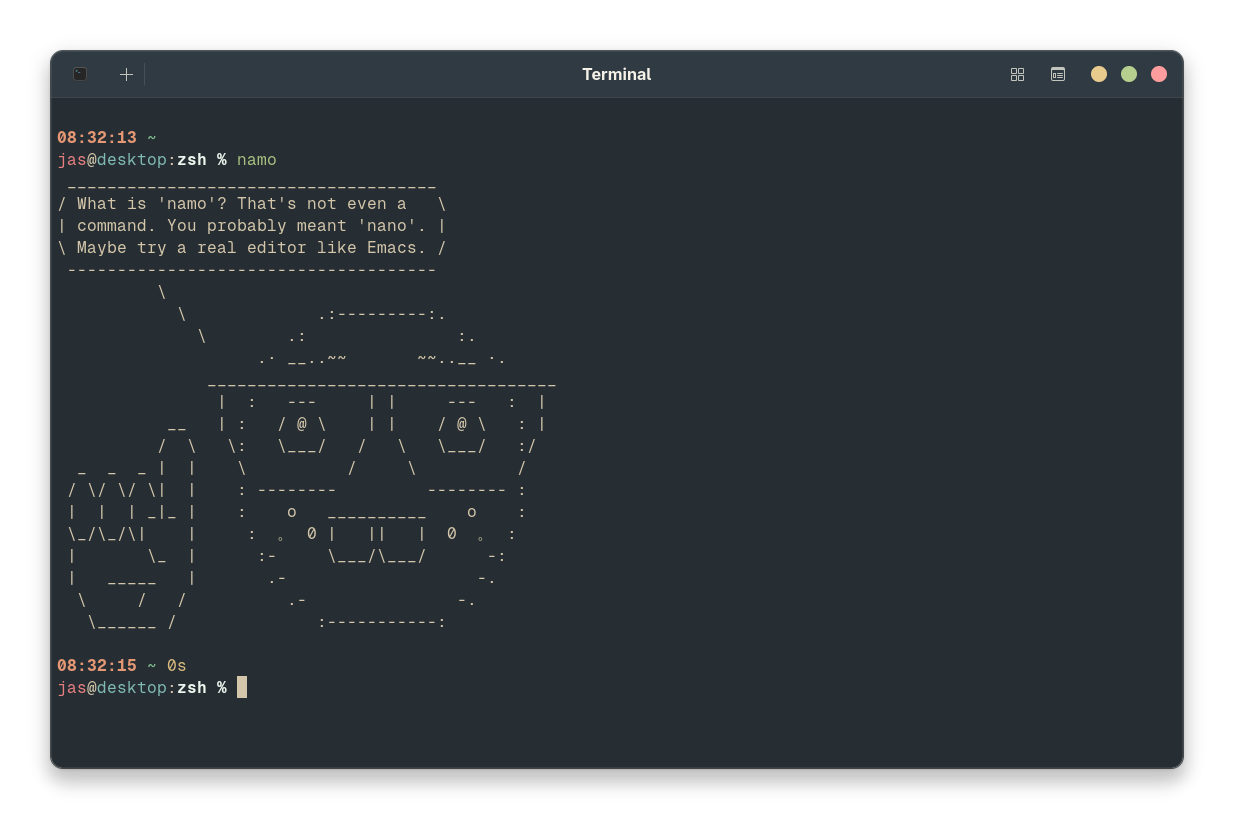Click the mistyped "namo" command text
This screenshot has width=1234, height=819.
point(256,160)
